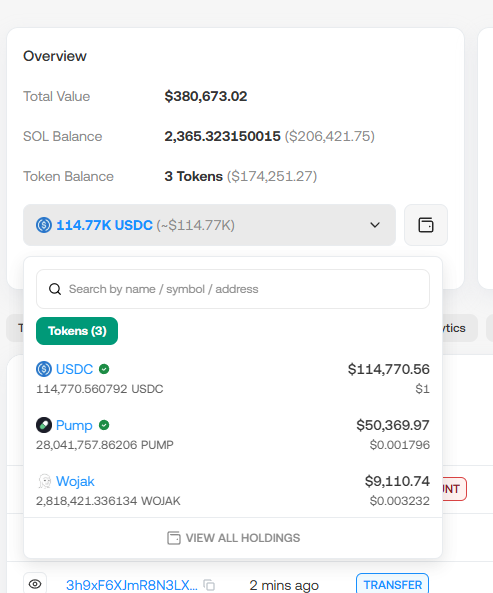Click the TRANSFER tag
The width and height of the screenshot is (493, 593).
tap(392, 585)
